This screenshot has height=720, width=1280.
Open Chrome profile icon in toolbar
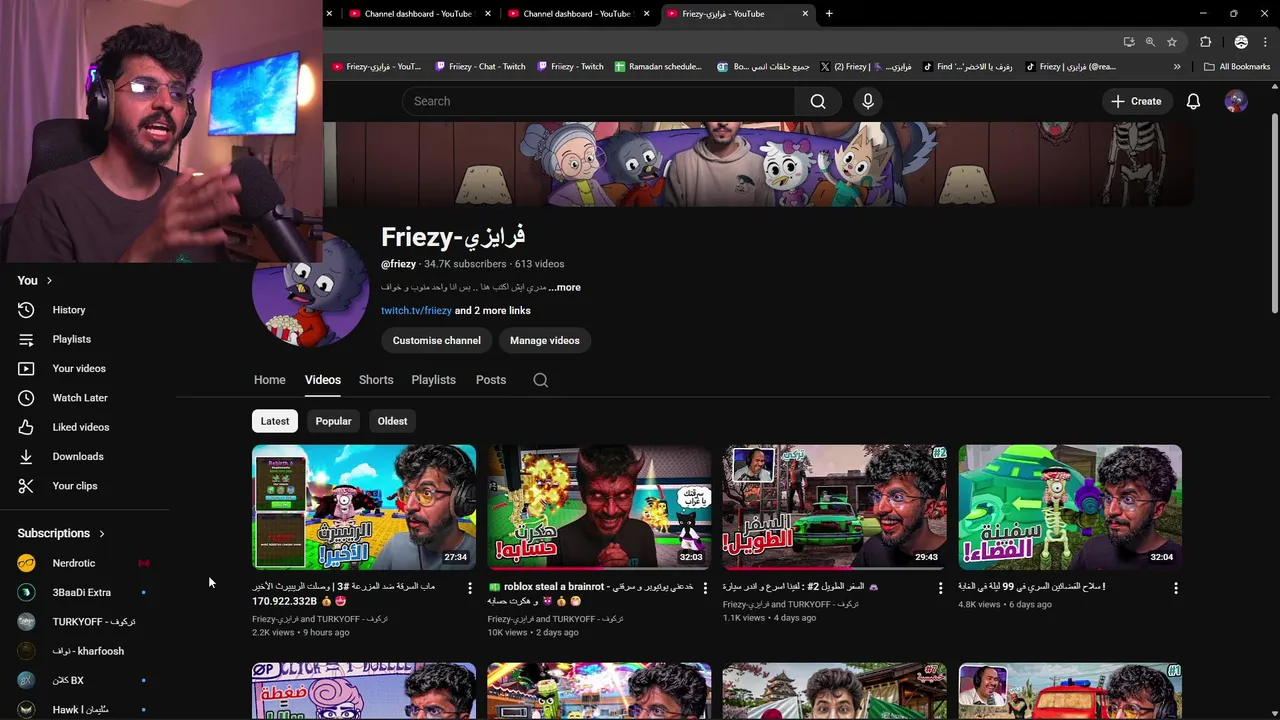coord(1241,42)
